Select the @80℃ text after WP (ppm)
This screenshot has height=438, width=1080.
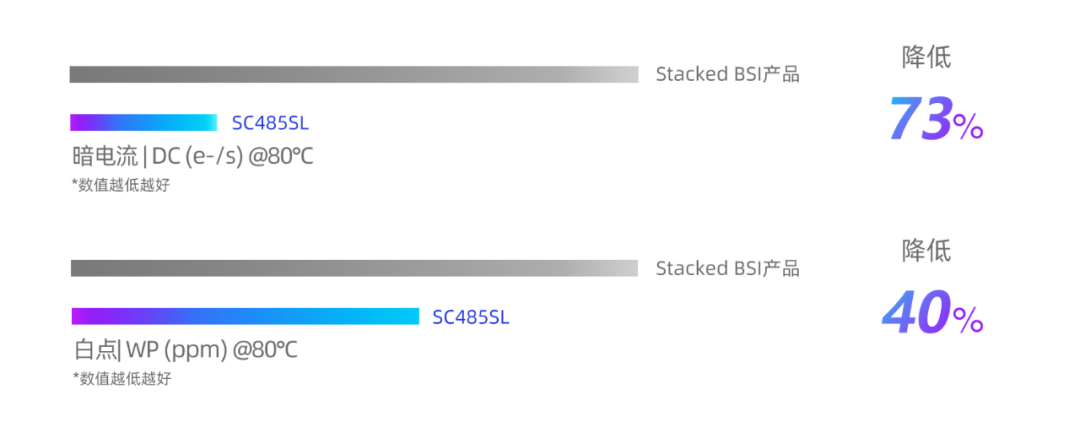click(x=265, y=351)
